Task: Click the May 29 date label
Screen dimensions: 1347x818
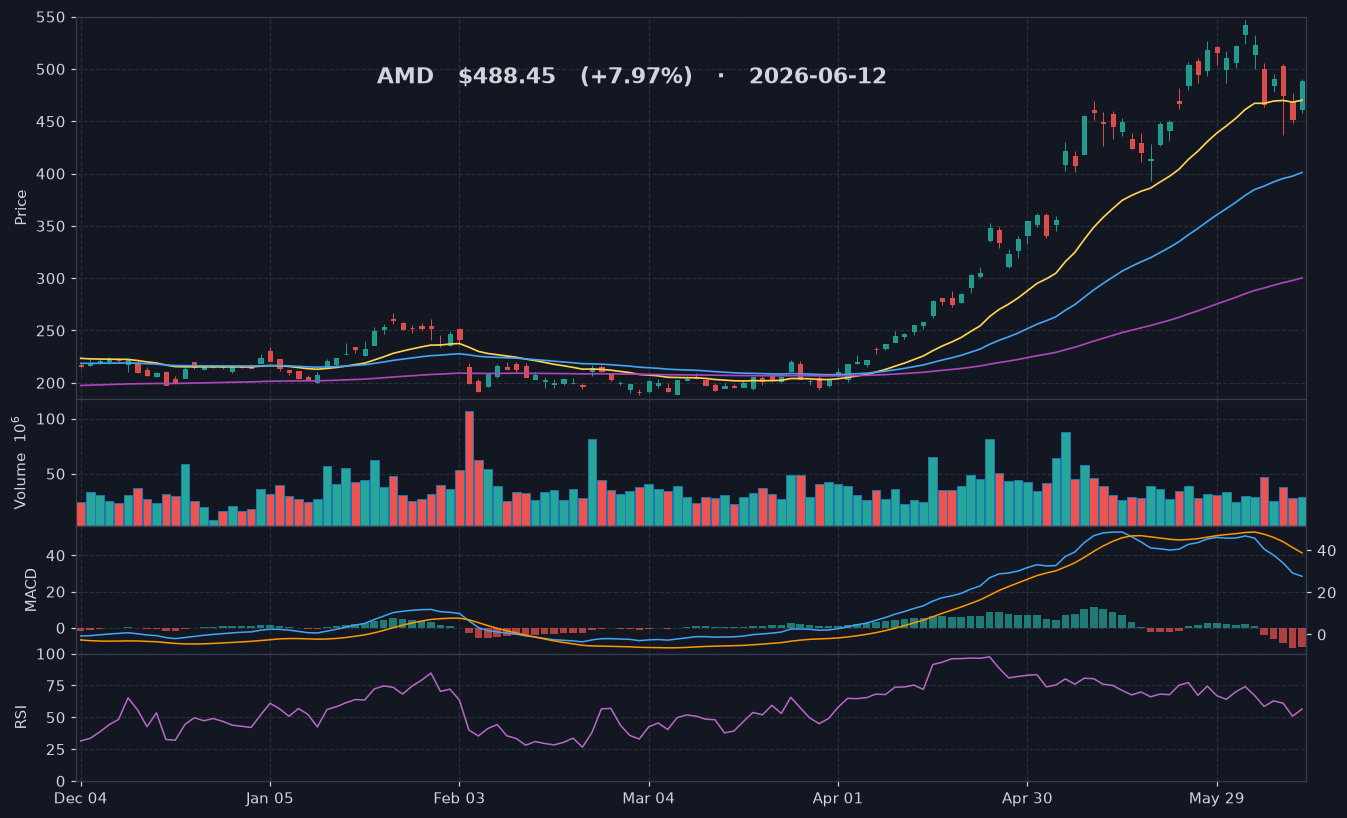Action: [1217, 799]
